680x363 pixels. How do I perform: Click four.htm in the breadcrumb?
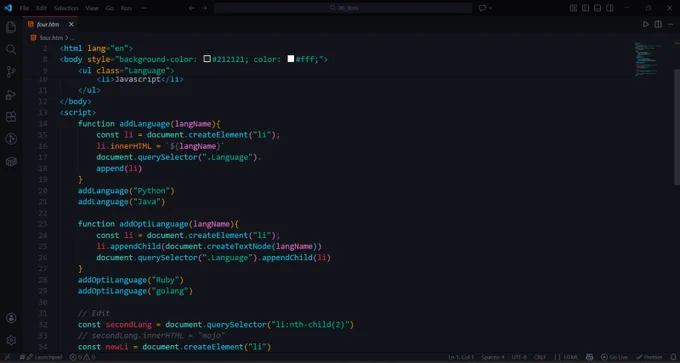pos(51,38)
